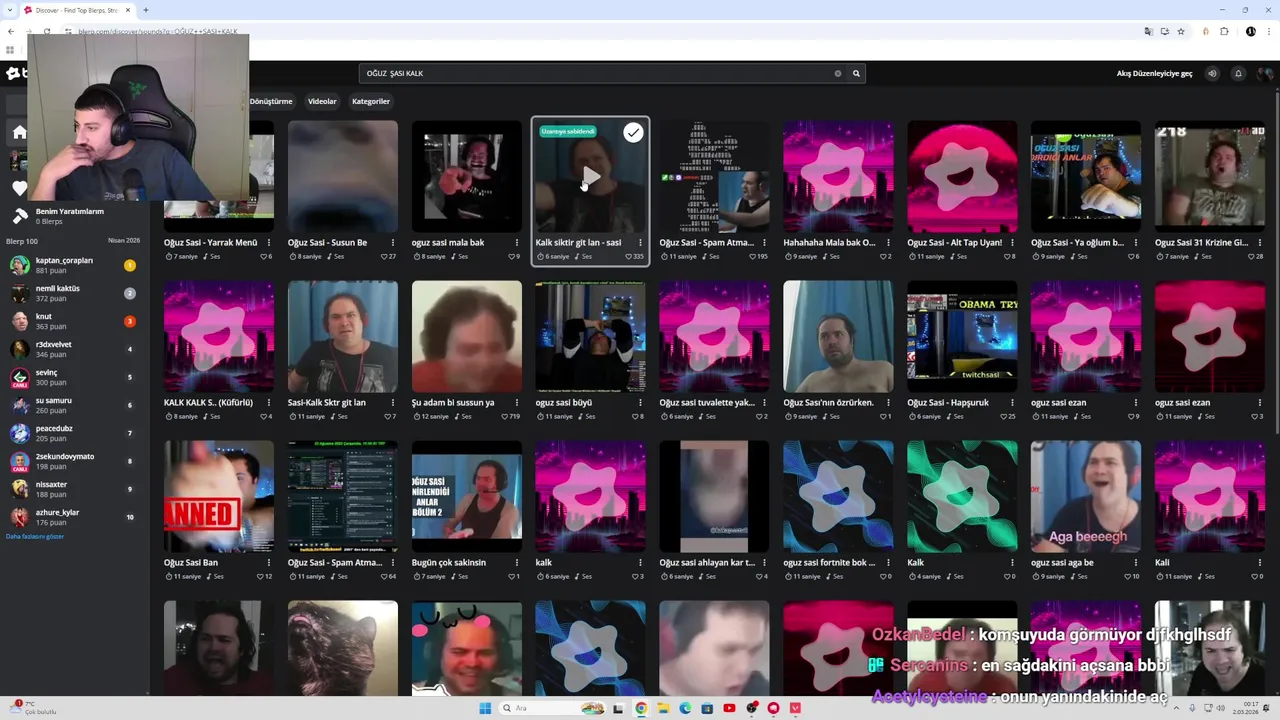This screenshot has width=1280, height=720.
Task: Click the 'Akış Düzenleyiciye geç' link
Action: (x=1154, y=73)
